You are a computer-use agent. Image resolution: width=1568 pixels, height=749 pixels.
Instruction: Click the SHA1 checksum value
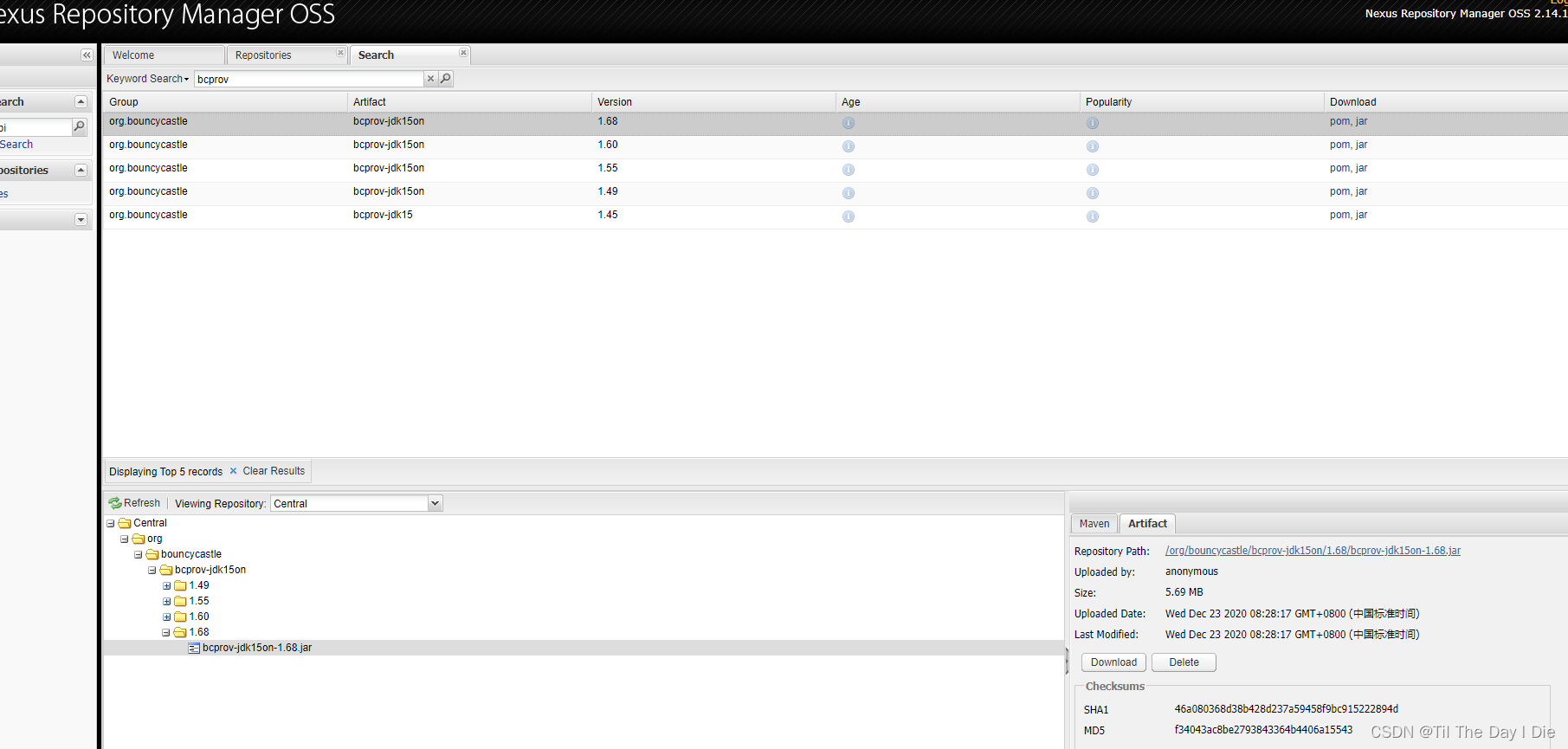1287,709
